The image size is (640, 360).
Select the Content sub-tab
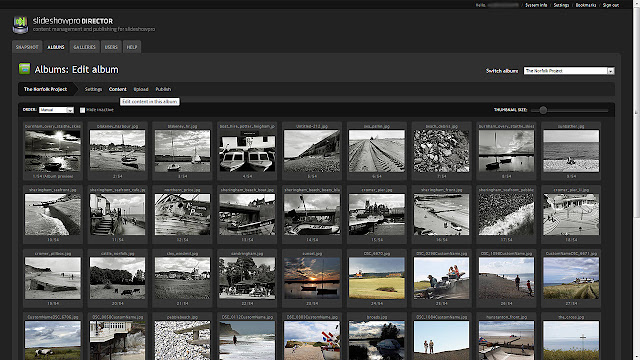tap(118, 89)
